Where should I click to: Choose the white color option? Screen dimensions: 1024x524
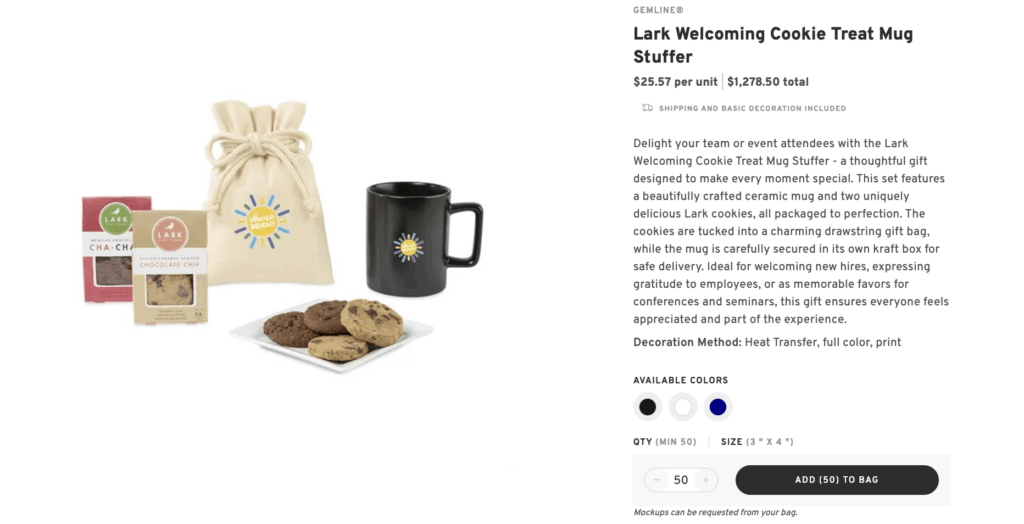pyautogui.click(x=683, y=407)
